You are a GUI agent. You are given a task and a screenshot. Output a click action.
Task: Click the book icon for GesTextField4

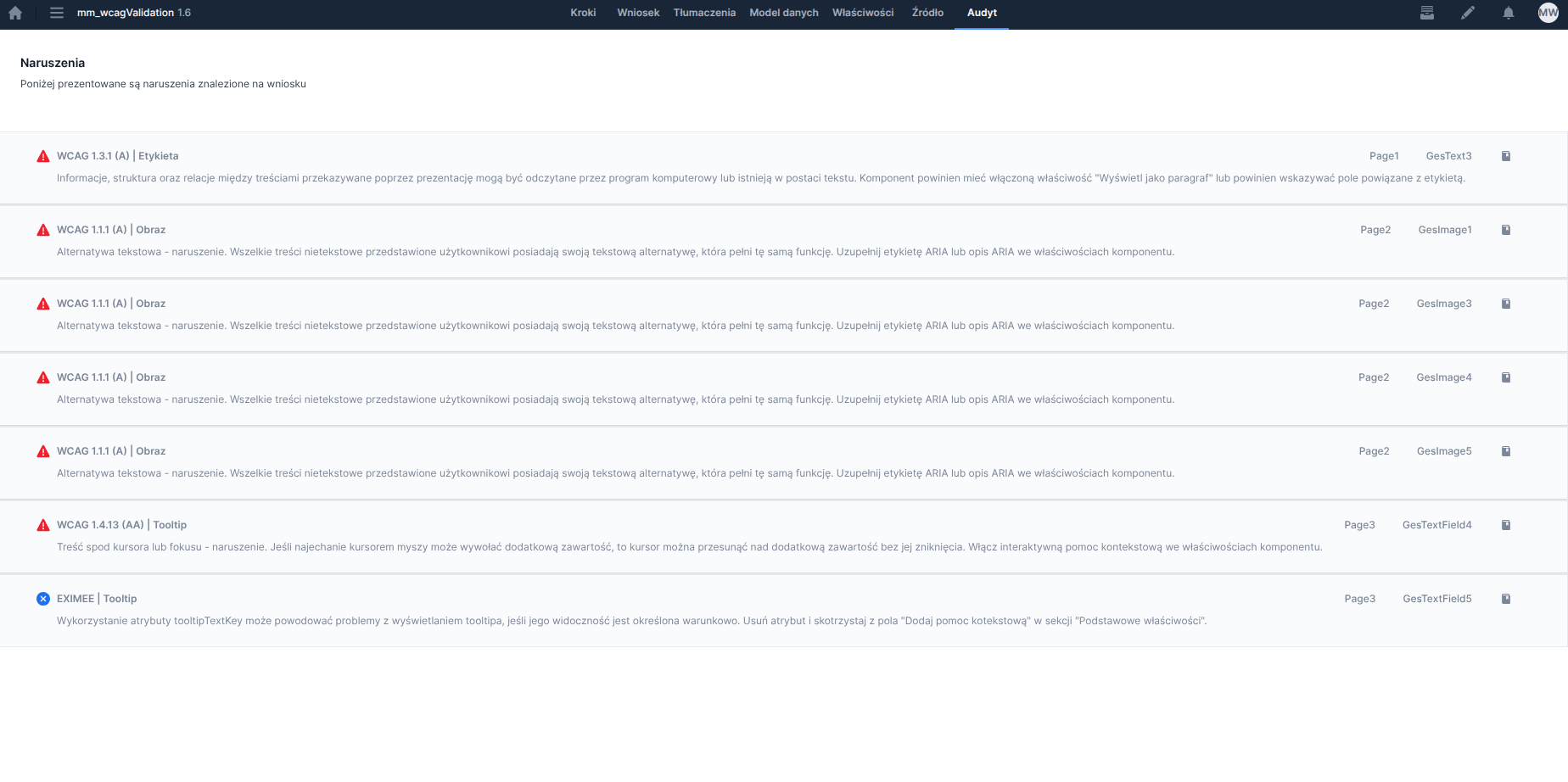click(1506, 525)
